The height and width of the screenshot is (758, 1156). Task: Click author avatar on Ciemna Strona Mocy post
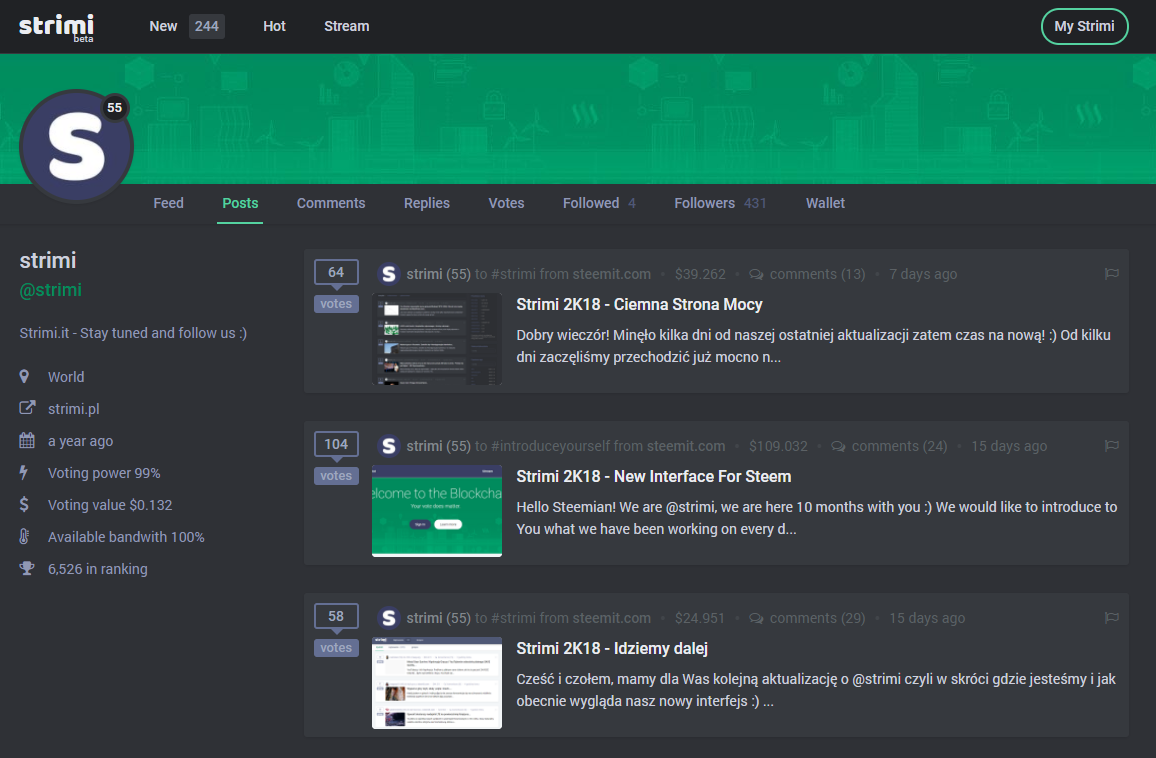(x=389, y=274)
